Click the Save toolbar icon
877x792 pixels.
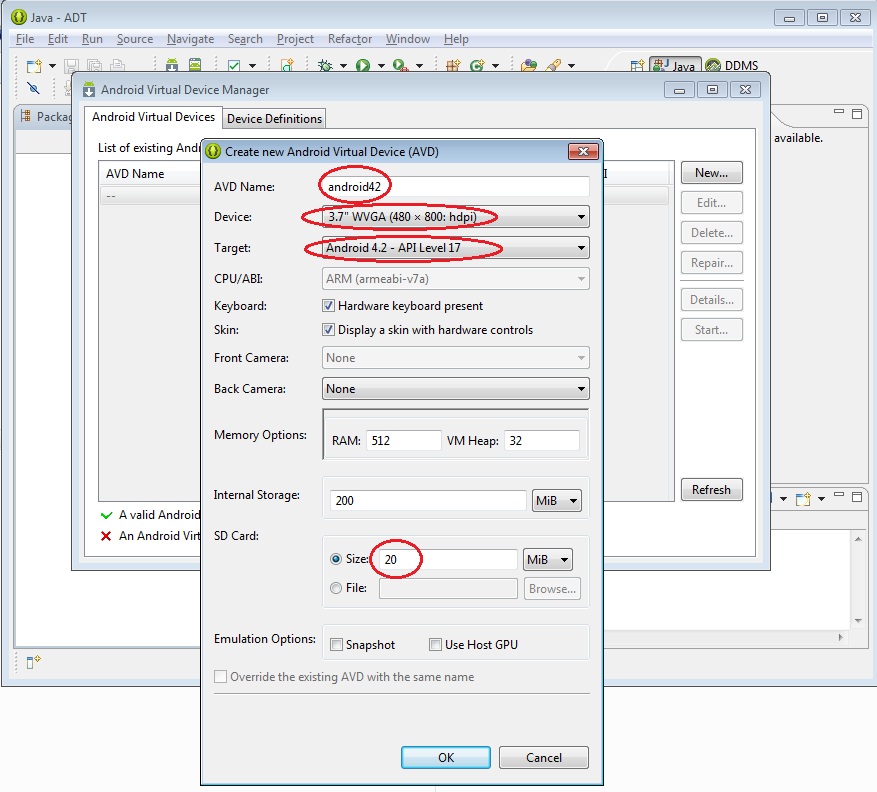(71, 65)
